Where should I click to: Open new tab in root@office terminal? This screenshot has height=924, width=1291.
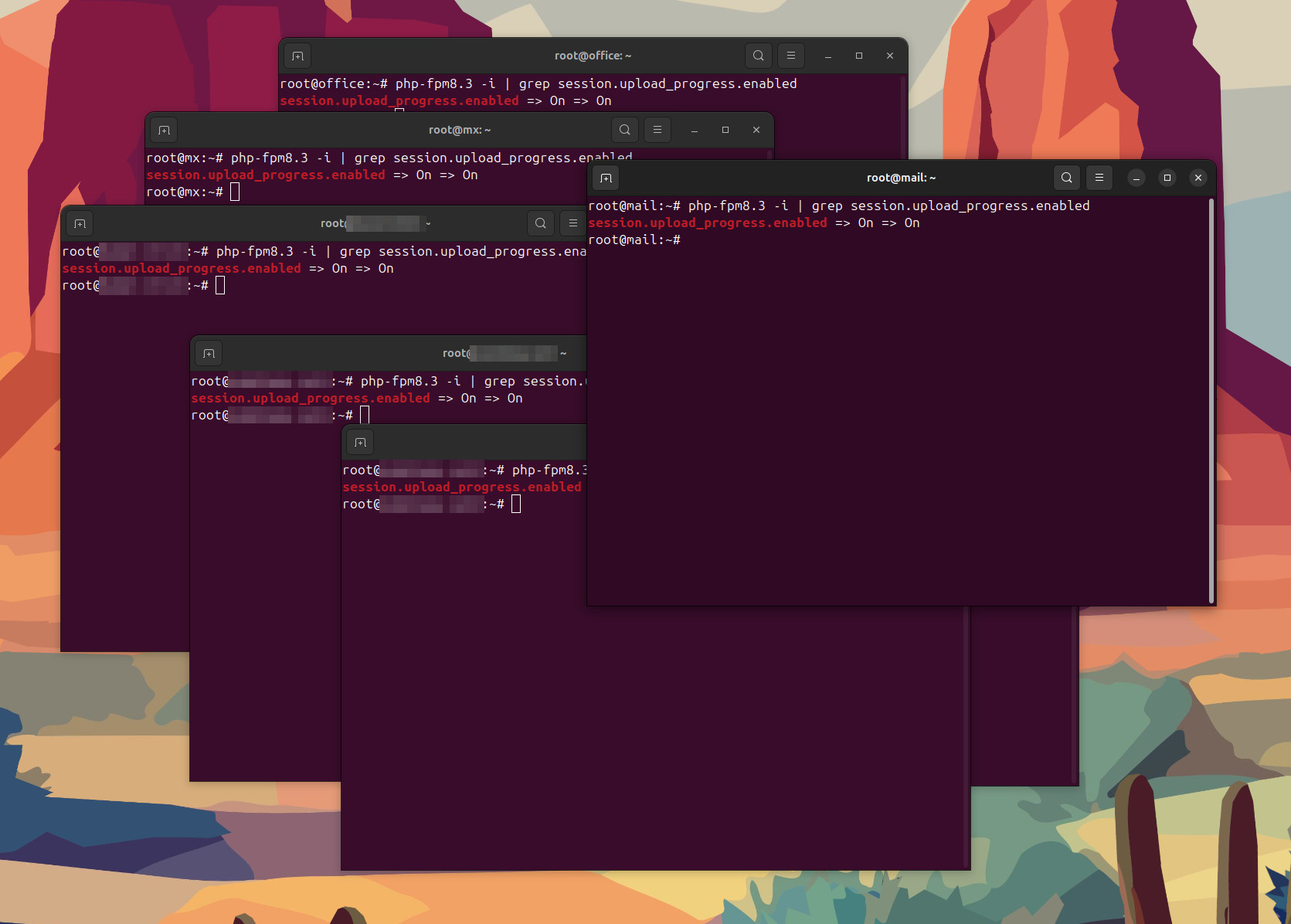(297, 56)
